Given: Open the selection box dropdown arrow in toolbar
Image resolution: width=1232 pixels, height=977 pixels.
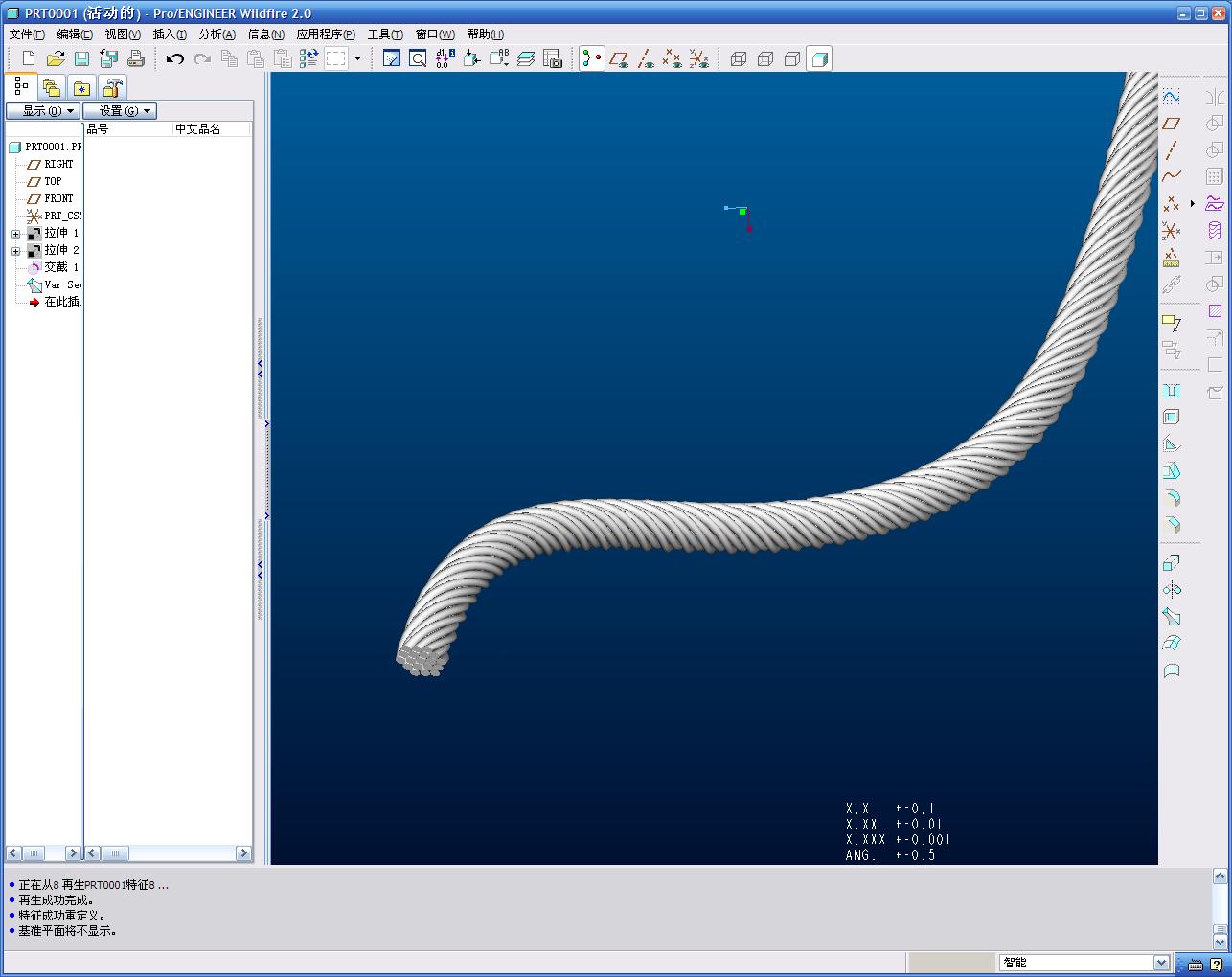Looking at the screenshot, I should coord(357,58).
